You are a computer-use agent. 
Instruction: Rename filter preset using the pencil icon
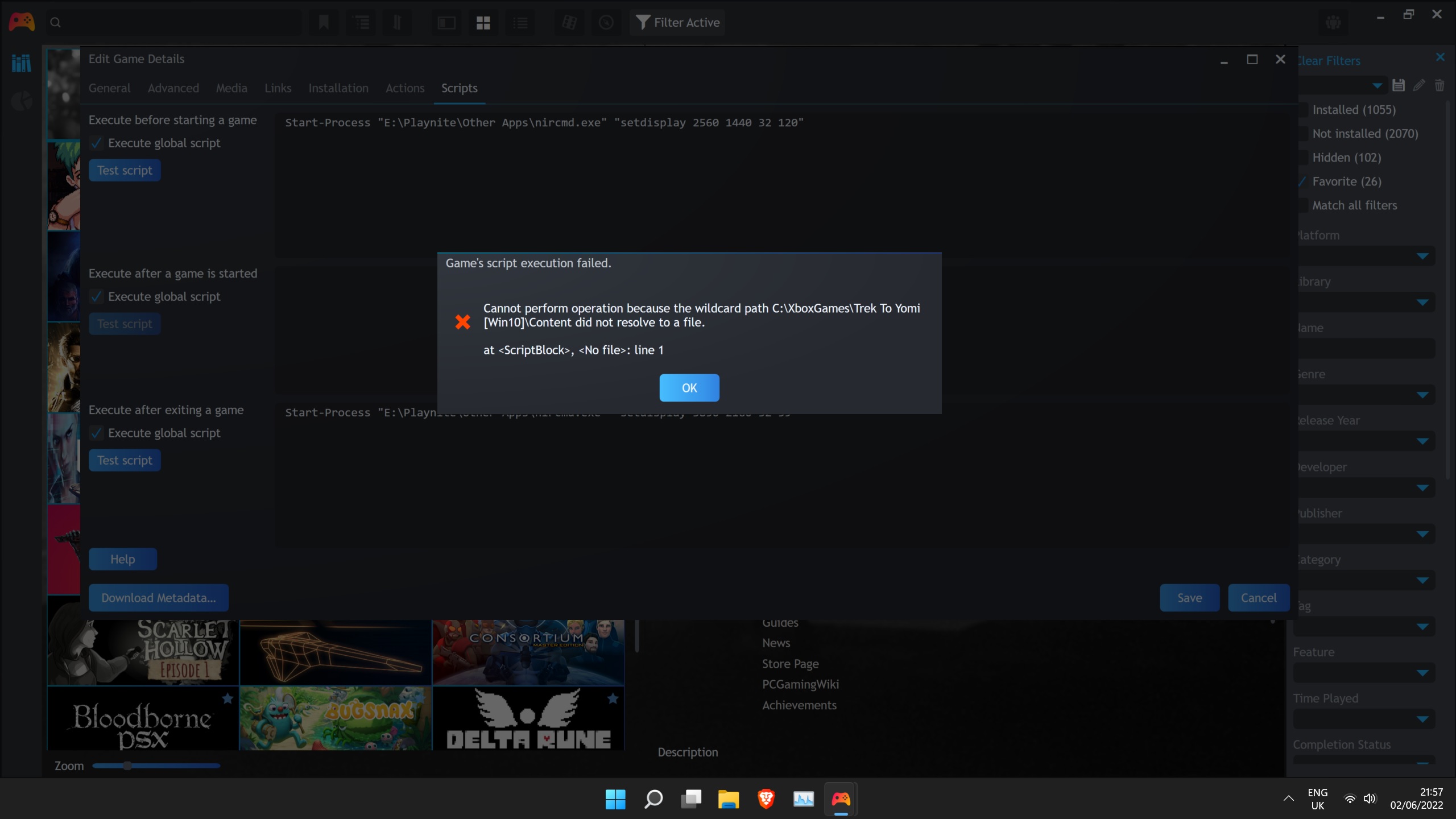click(1419, 85)
